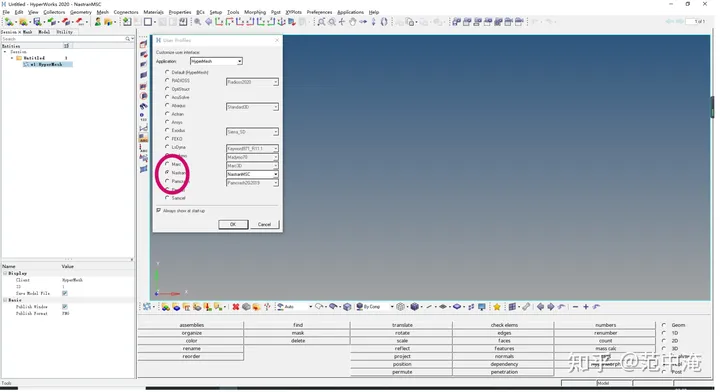The image size is (720, 392).
Task: Select the Geom panel page radio
Action: click(x=664, y=325)
